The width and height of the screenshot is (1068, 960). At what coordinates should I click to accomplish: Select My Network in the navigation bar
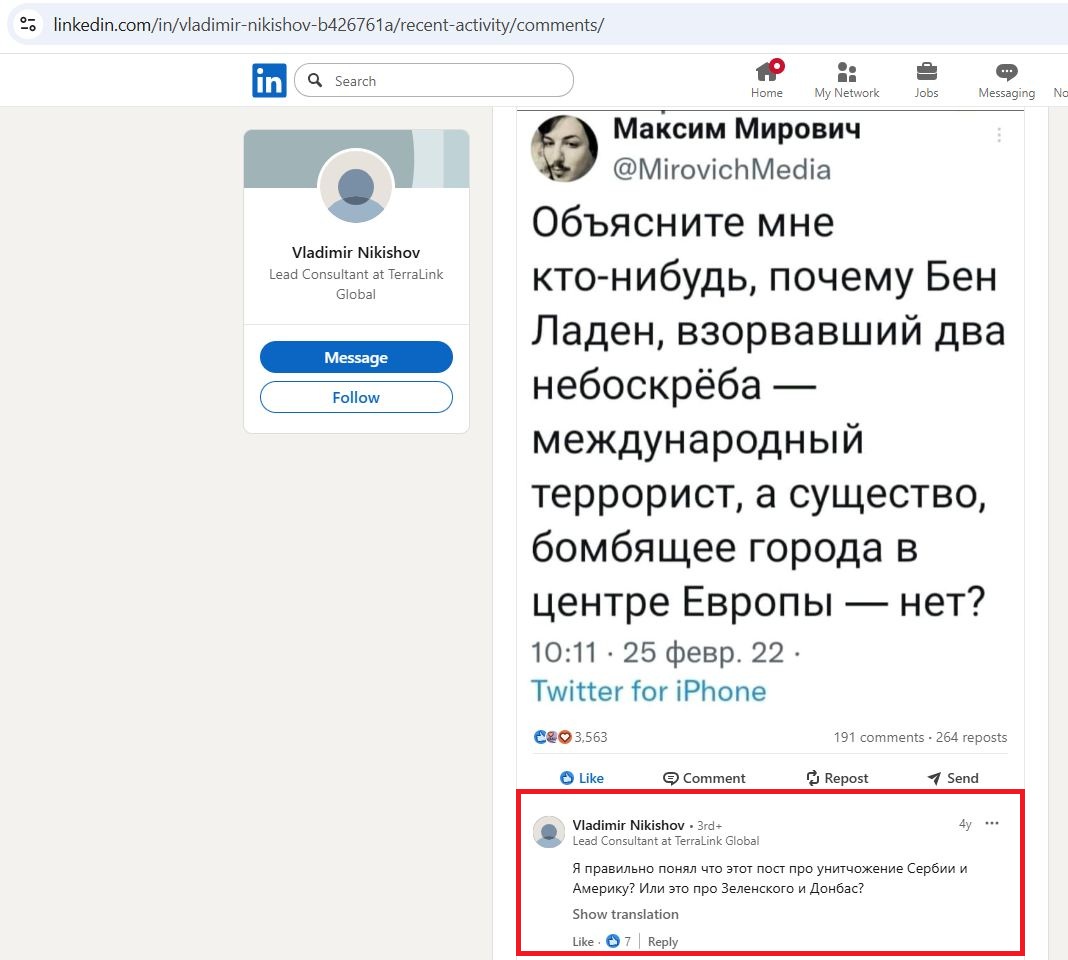(846, 73)
